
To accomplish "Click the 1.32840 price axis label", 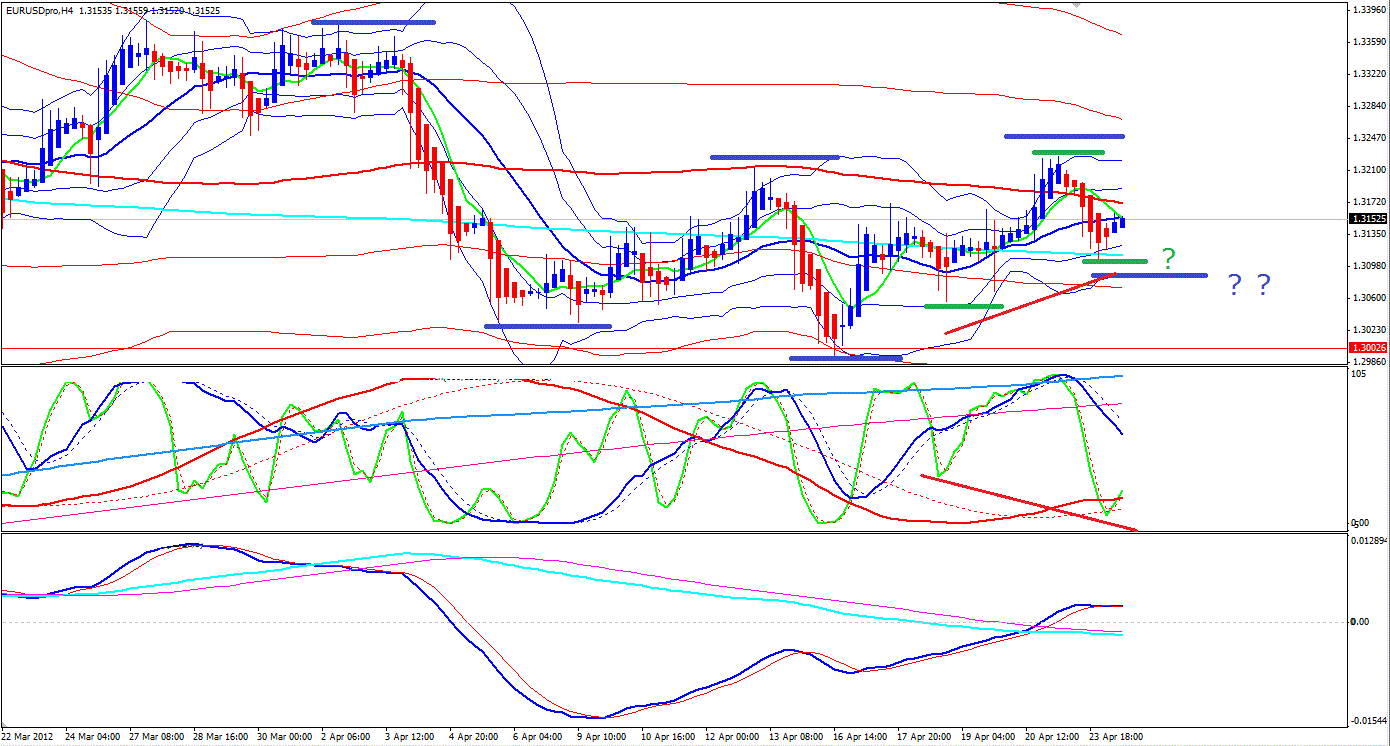I will 1367,106.
